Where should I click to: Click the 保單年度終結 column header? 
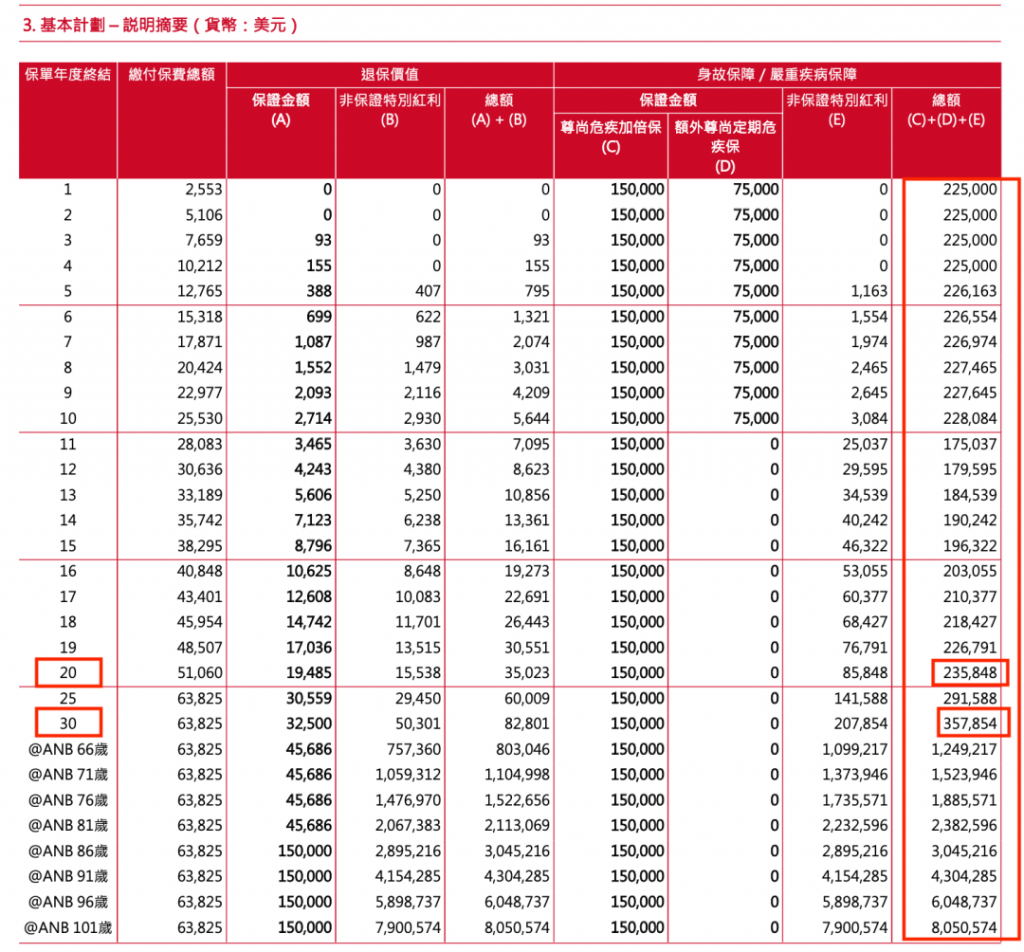click(x=68, y=74)
